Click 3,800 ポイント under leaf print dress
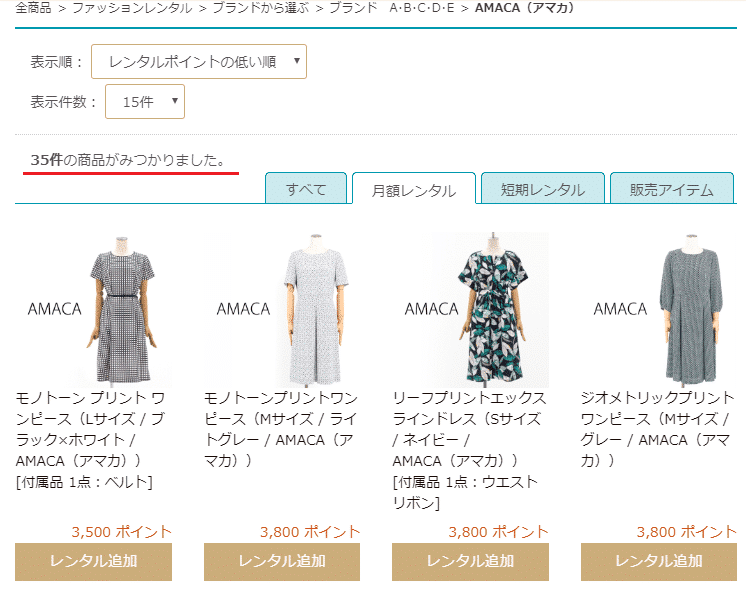746x592 pixels. [x=498, y=532]
